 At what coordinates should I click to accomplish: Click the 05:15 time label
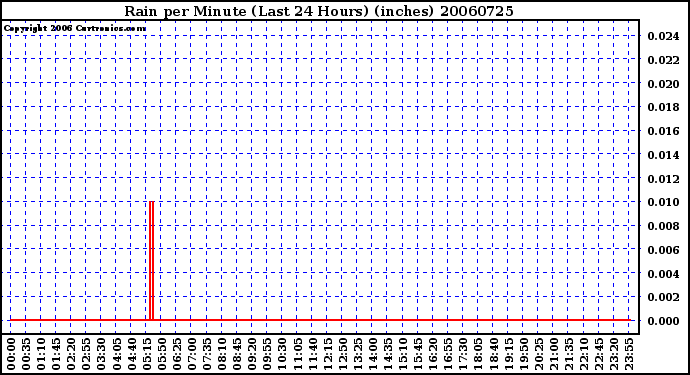(146, 354)
